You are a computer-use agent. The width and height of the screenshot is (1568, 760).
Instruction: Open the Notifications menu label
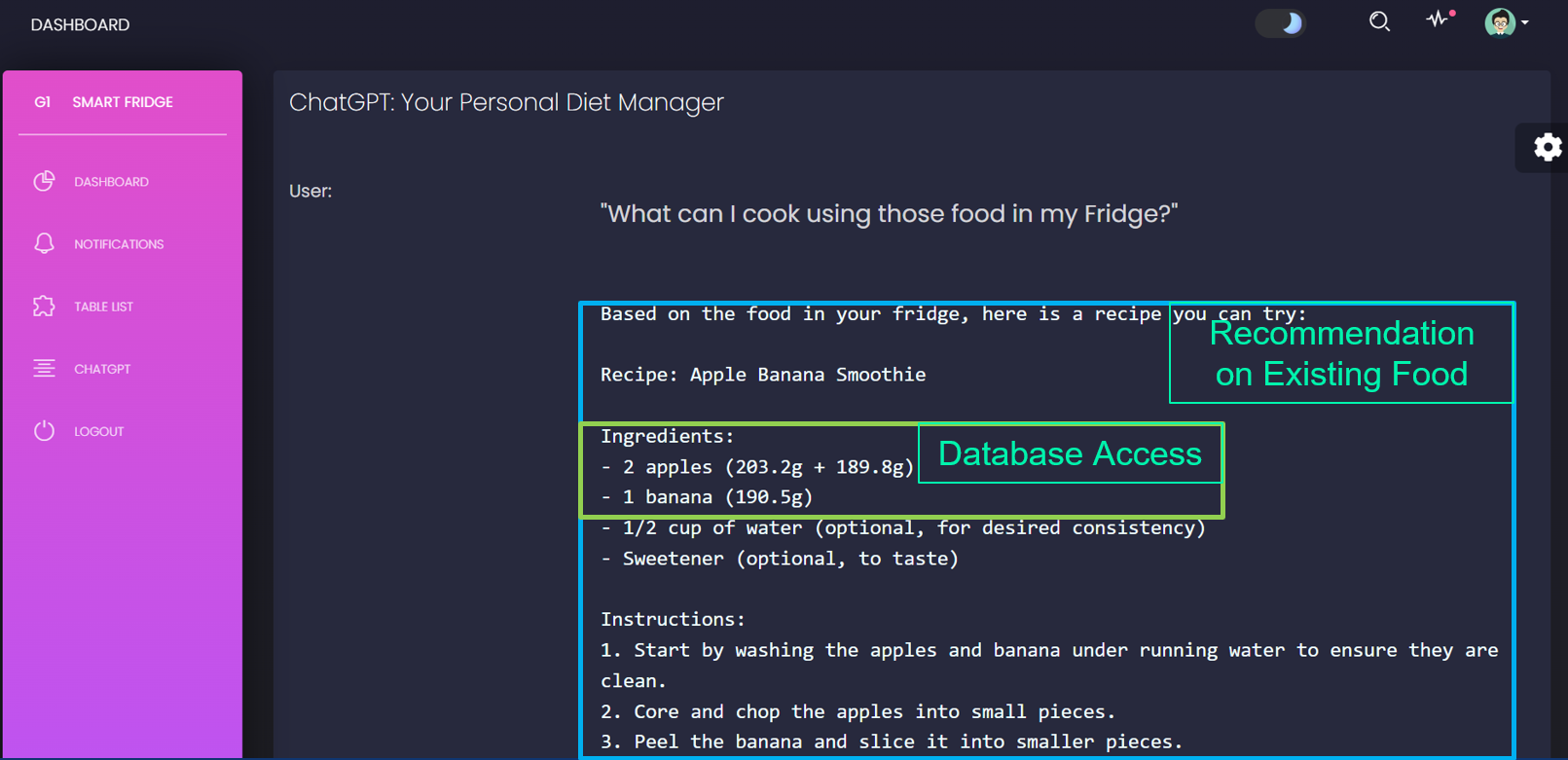coord(119,244)
